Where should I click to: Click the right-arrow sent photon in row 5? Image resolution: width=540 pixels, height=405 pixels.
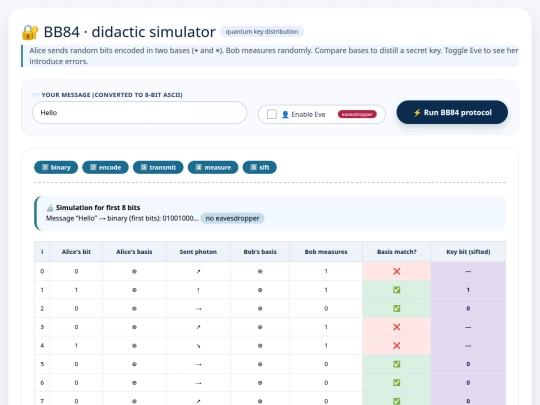click(198, 364)
